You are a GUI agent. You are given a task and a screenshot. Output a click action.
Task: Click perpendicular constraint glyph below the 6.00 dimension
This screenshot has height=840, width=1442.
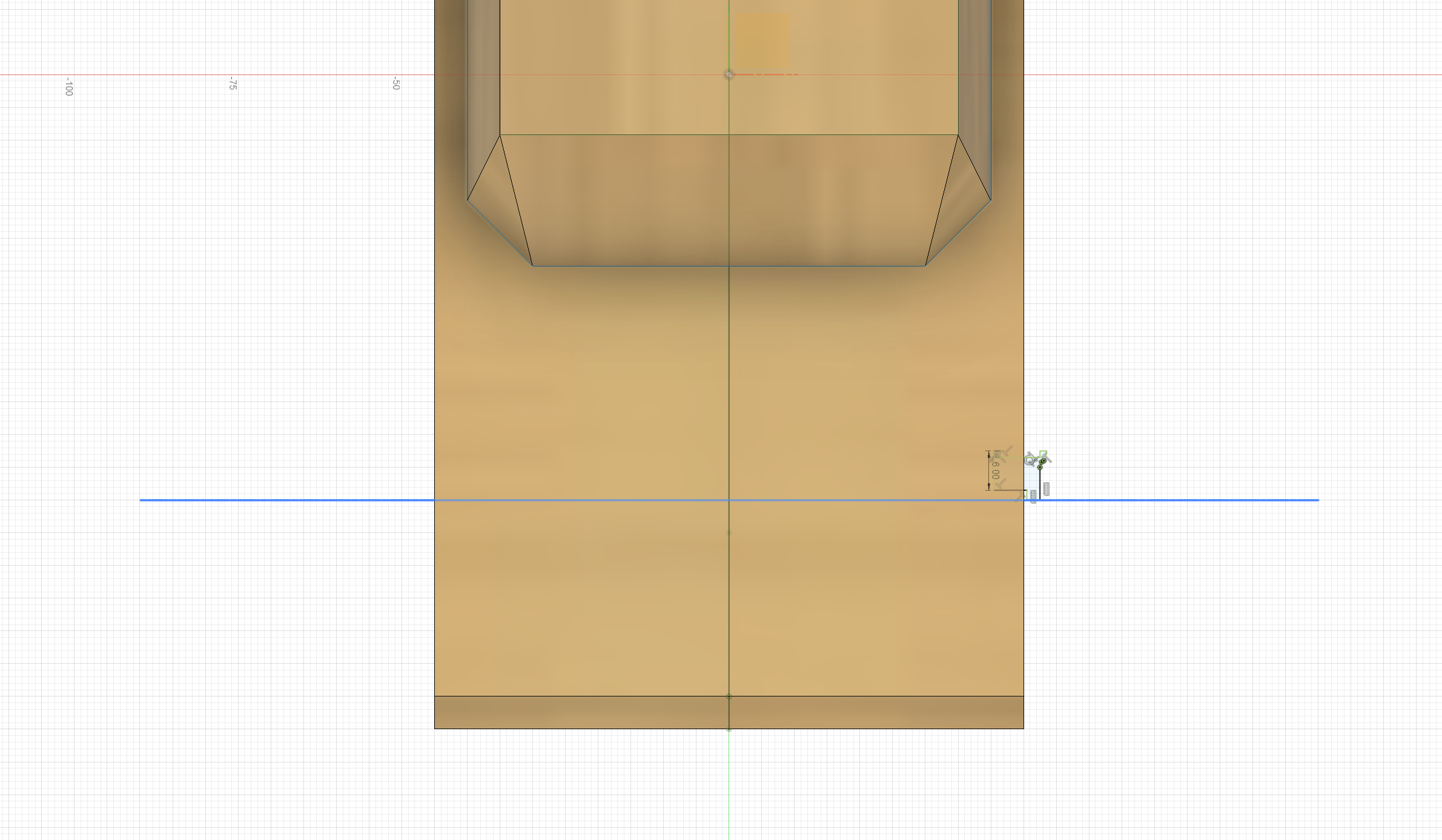click(1000, 484)
